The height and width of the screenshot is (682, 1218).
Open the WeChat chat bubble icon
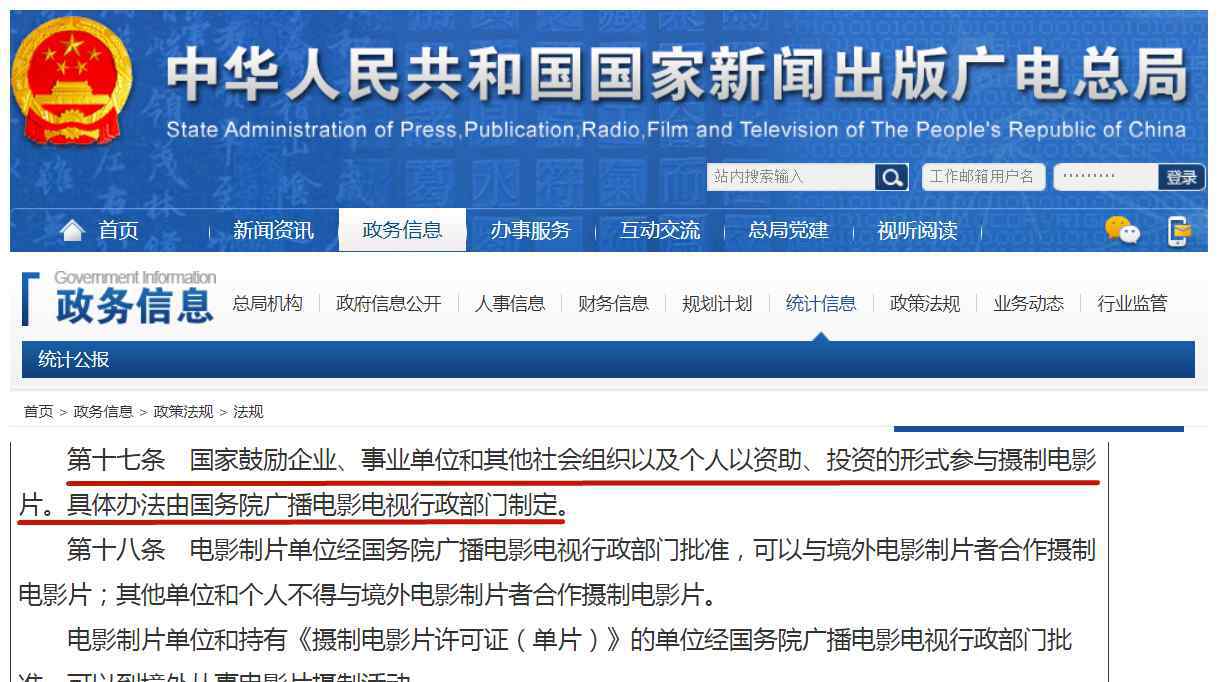pos(1122,230)
